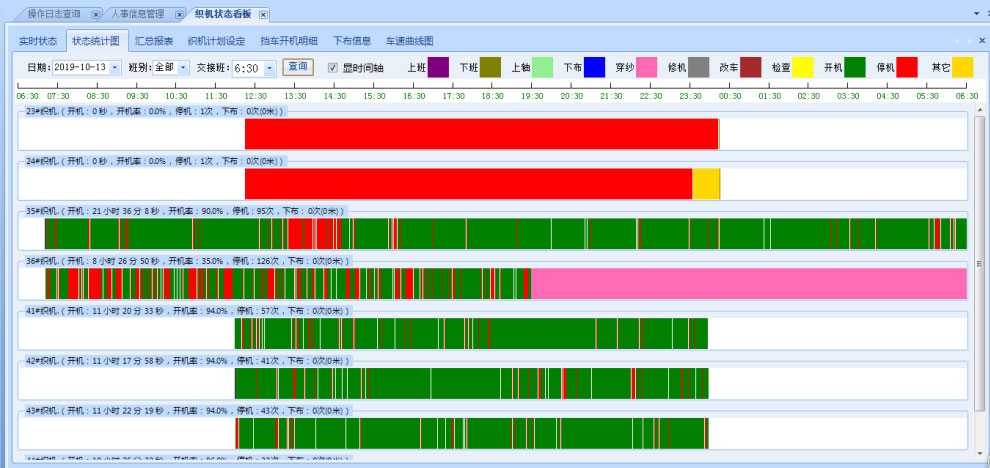990x468 pixels.
Task: Expand the 日期 date dropdown
Action: click(x=115, y=68)
